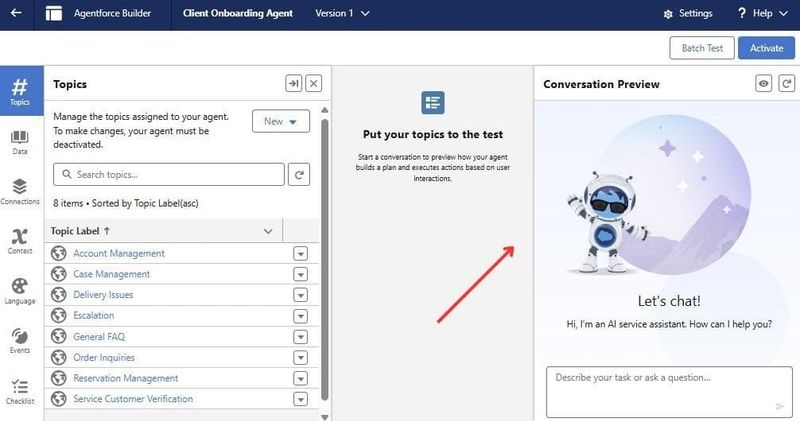
Task: Open Topic Label column chevron menu
Action: [268, 231]
